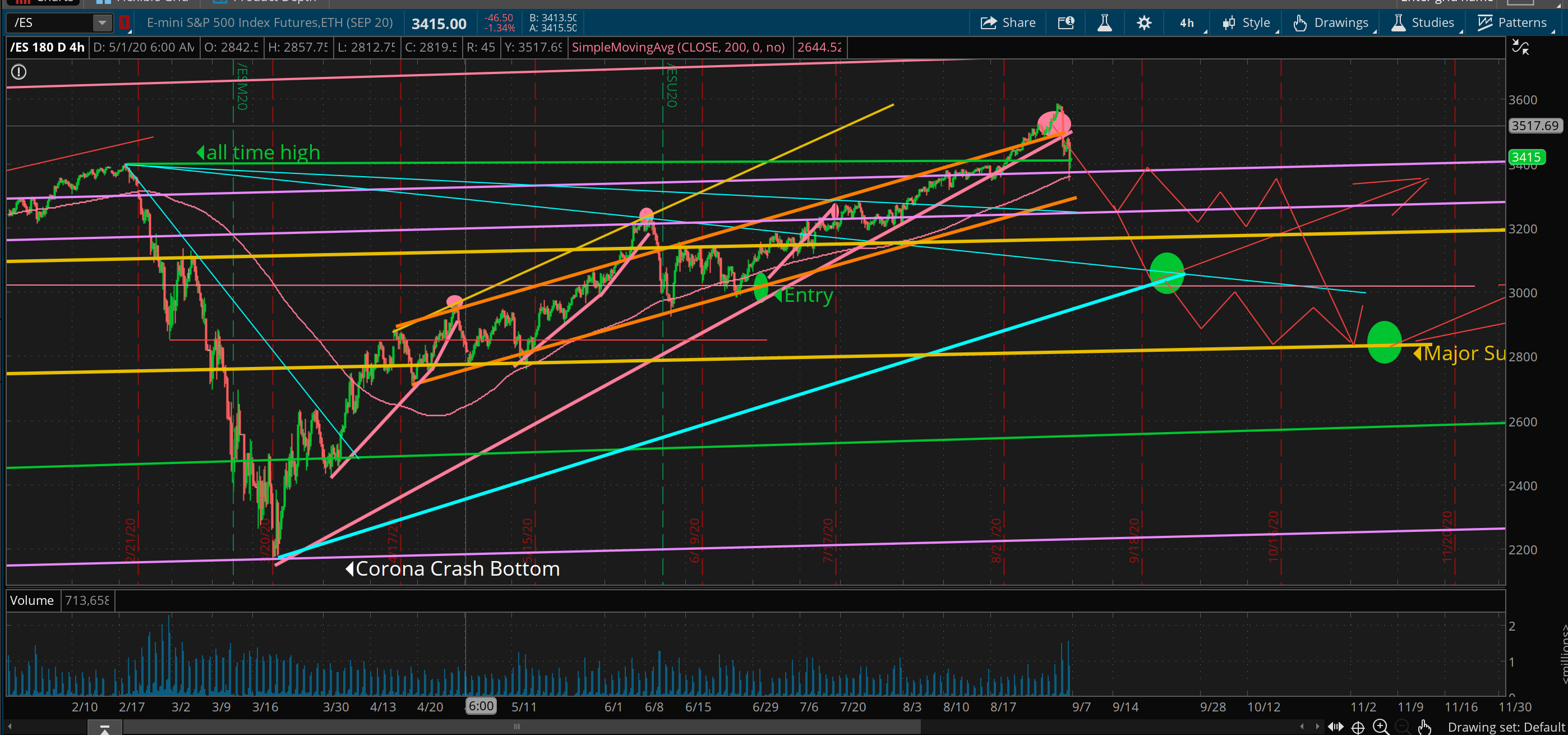
Task: Open chart settings gear icon
Action: 1143,22
